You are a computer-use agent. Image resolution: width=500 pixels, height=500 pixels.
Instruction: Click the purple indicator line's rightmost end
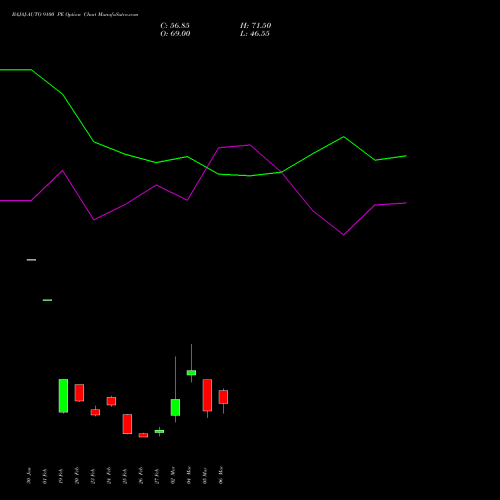pyautogui.click(x=406, y=203)
